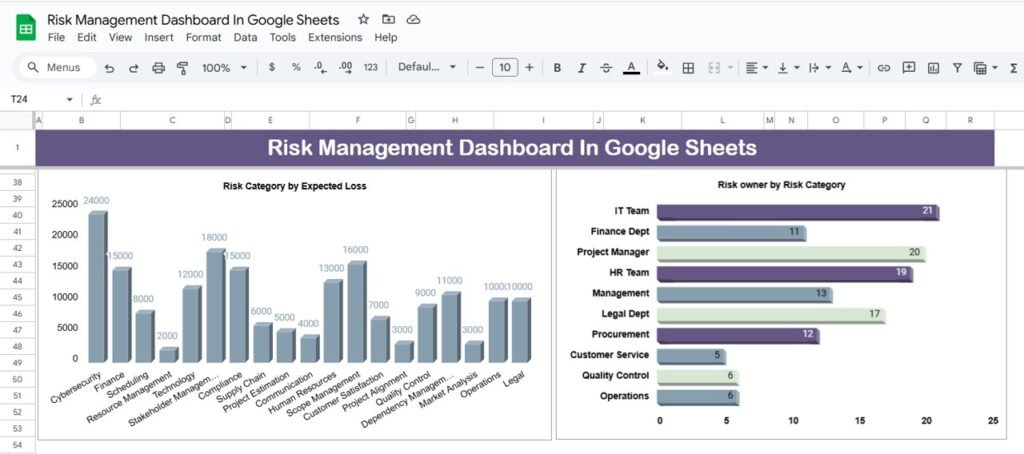1024x454 pixels.
Task: Open the merge cells dropdown arrow
Action: pyautogui.click(x=730, y=67)
